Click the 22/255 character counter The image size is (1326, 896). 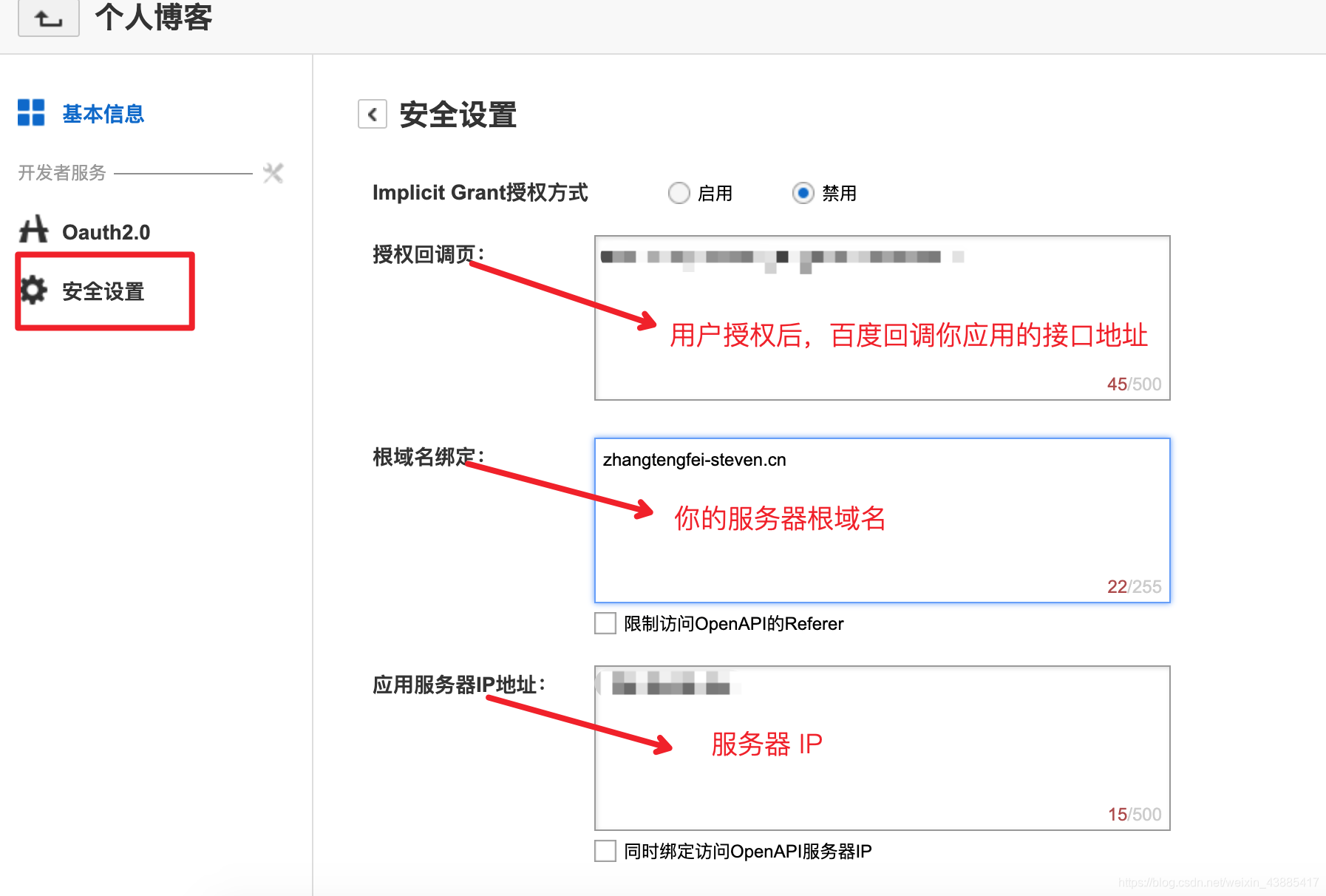1134,587
